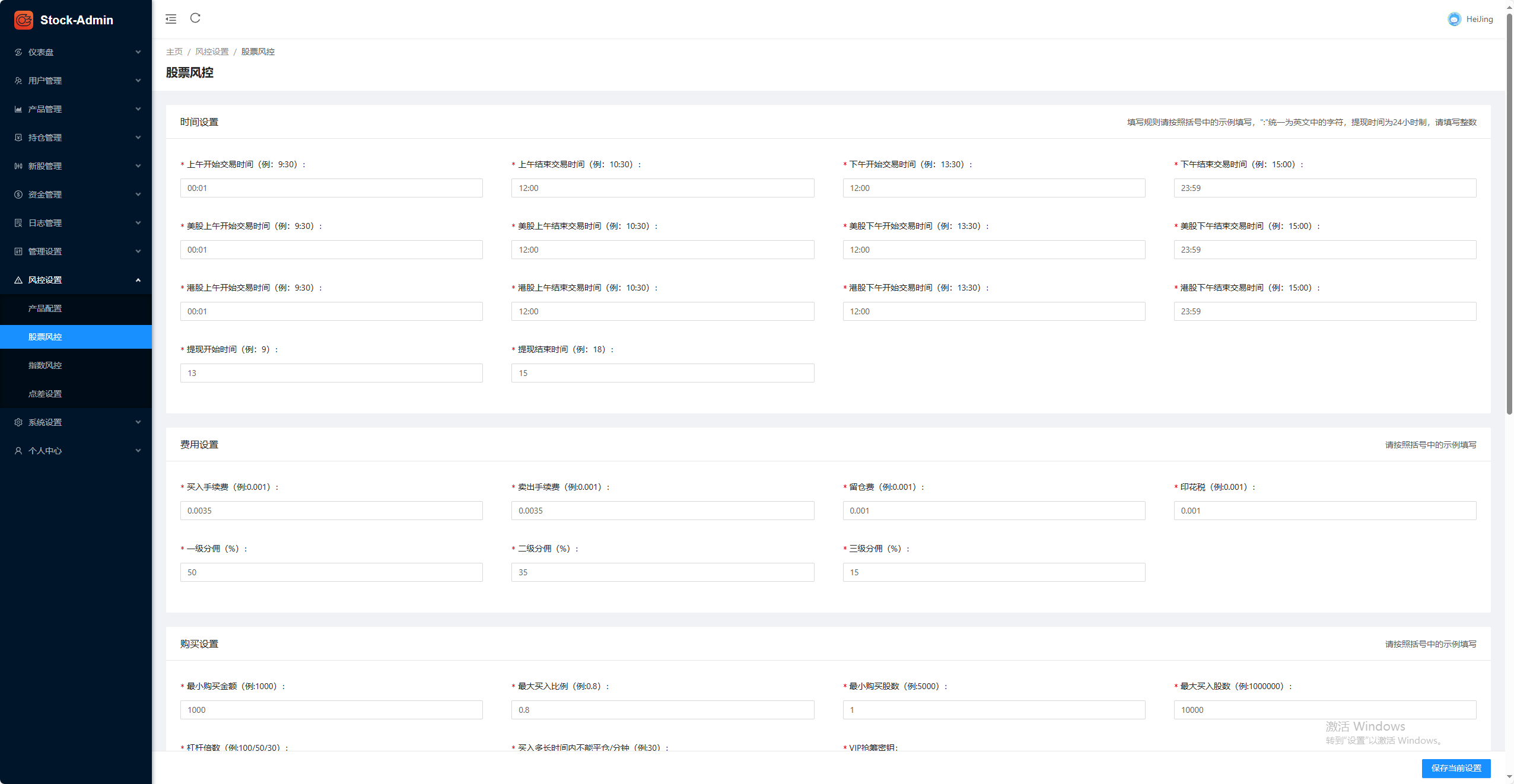Open the 指数风控 menu item

point(45,365)
